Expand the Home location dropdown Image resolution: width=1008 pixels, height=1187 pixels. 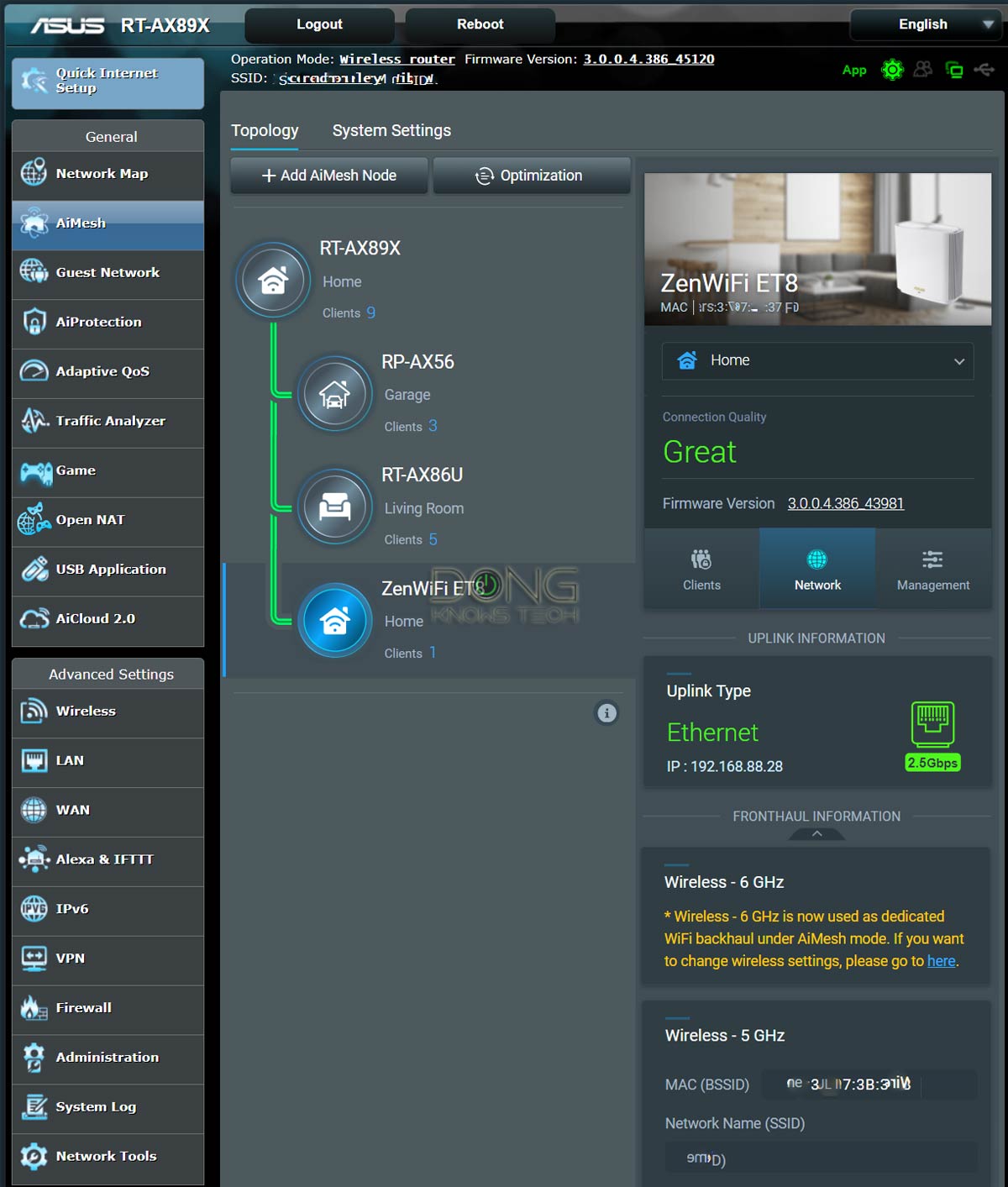(817, 360)
